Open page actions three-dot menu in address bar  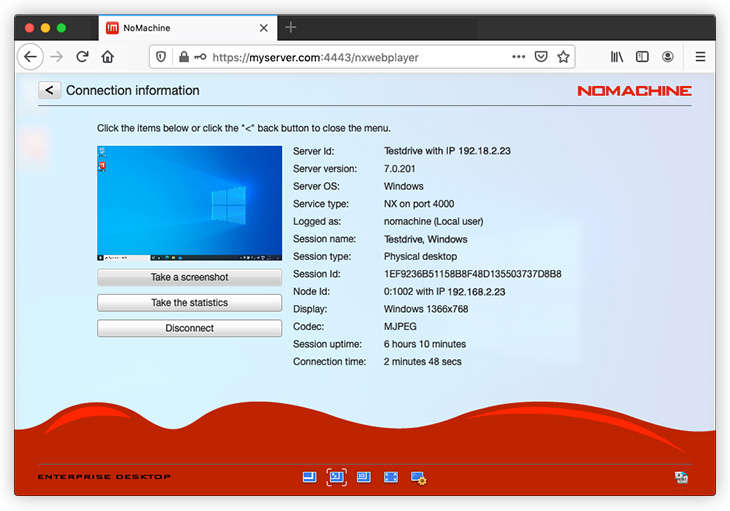tap(518, 57)
